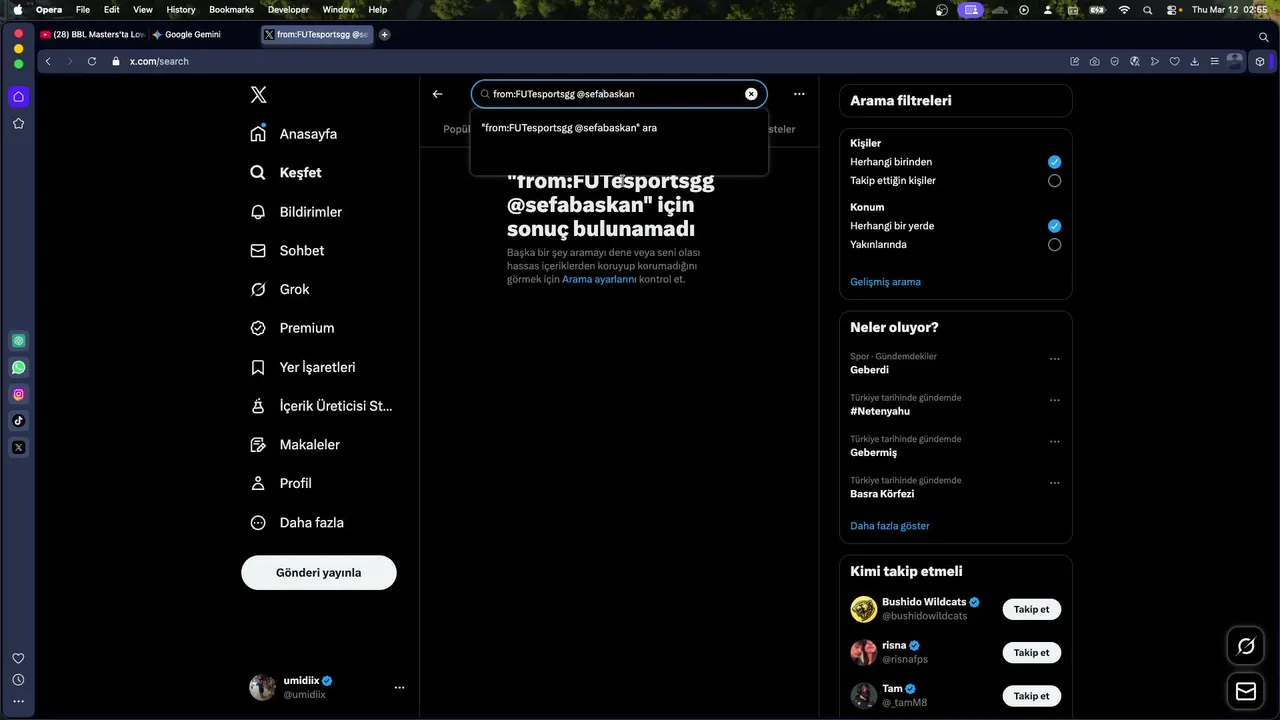Open İçerik Üreticisi Studio item
This screenshot has width=1280, height=720.
click(x=321, y=406)
